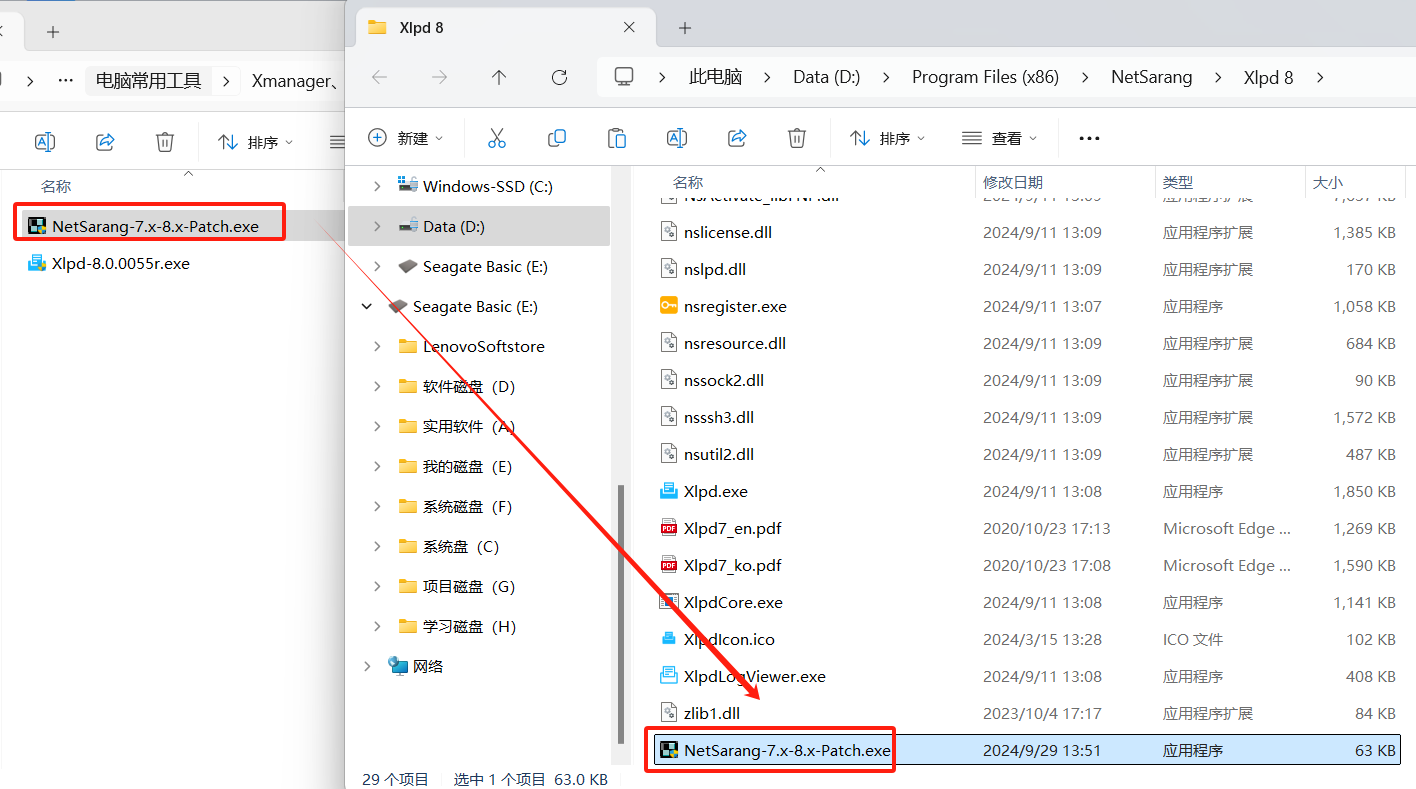Click the chevron after Xlpd 8 in the address bar
The height and width of the screenshot is (789, 1416).
[1321, 77]
